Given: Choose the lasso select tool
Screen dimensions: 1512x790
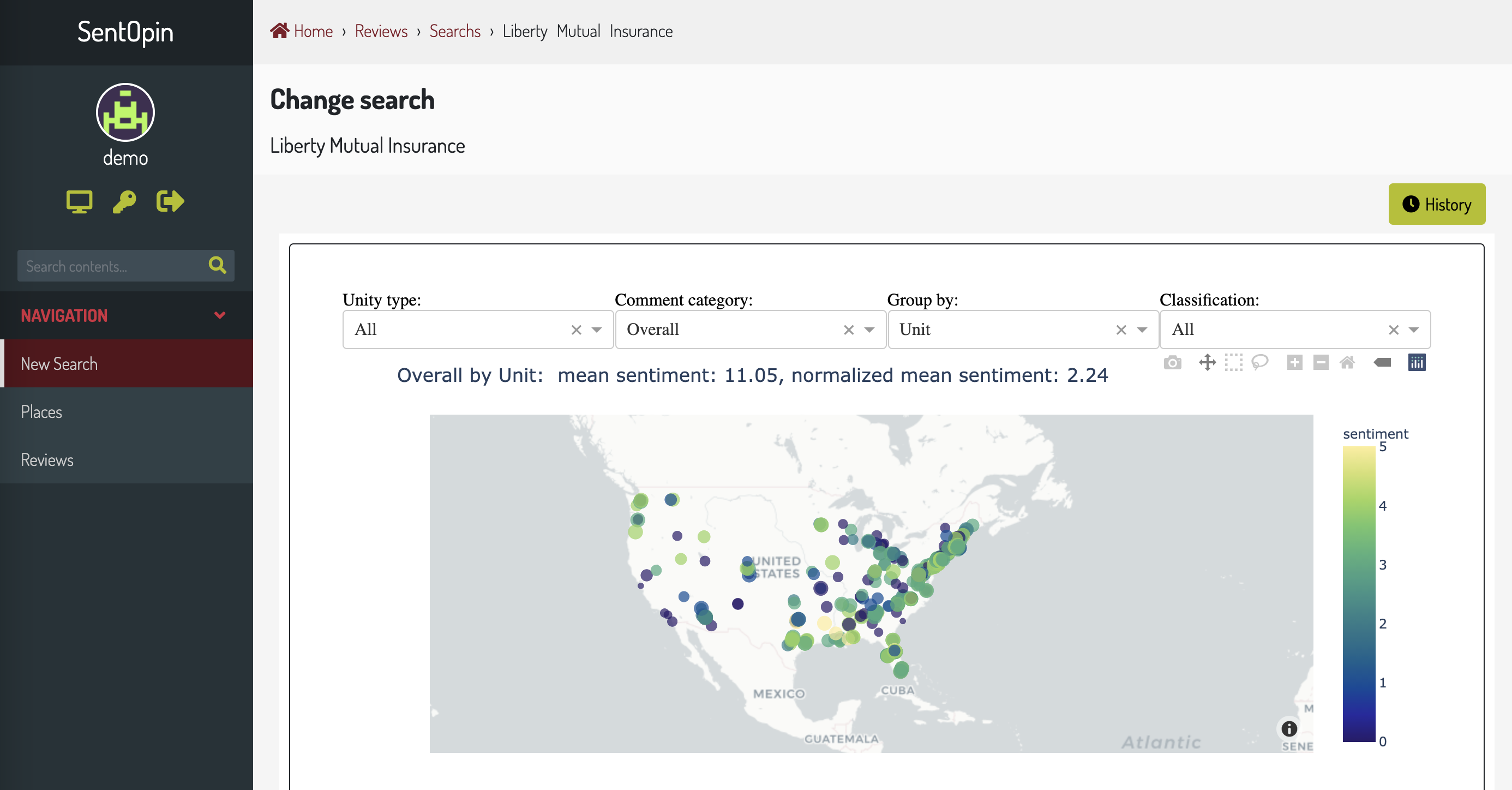Looking at the screenshot, I should coord(1259,363).
